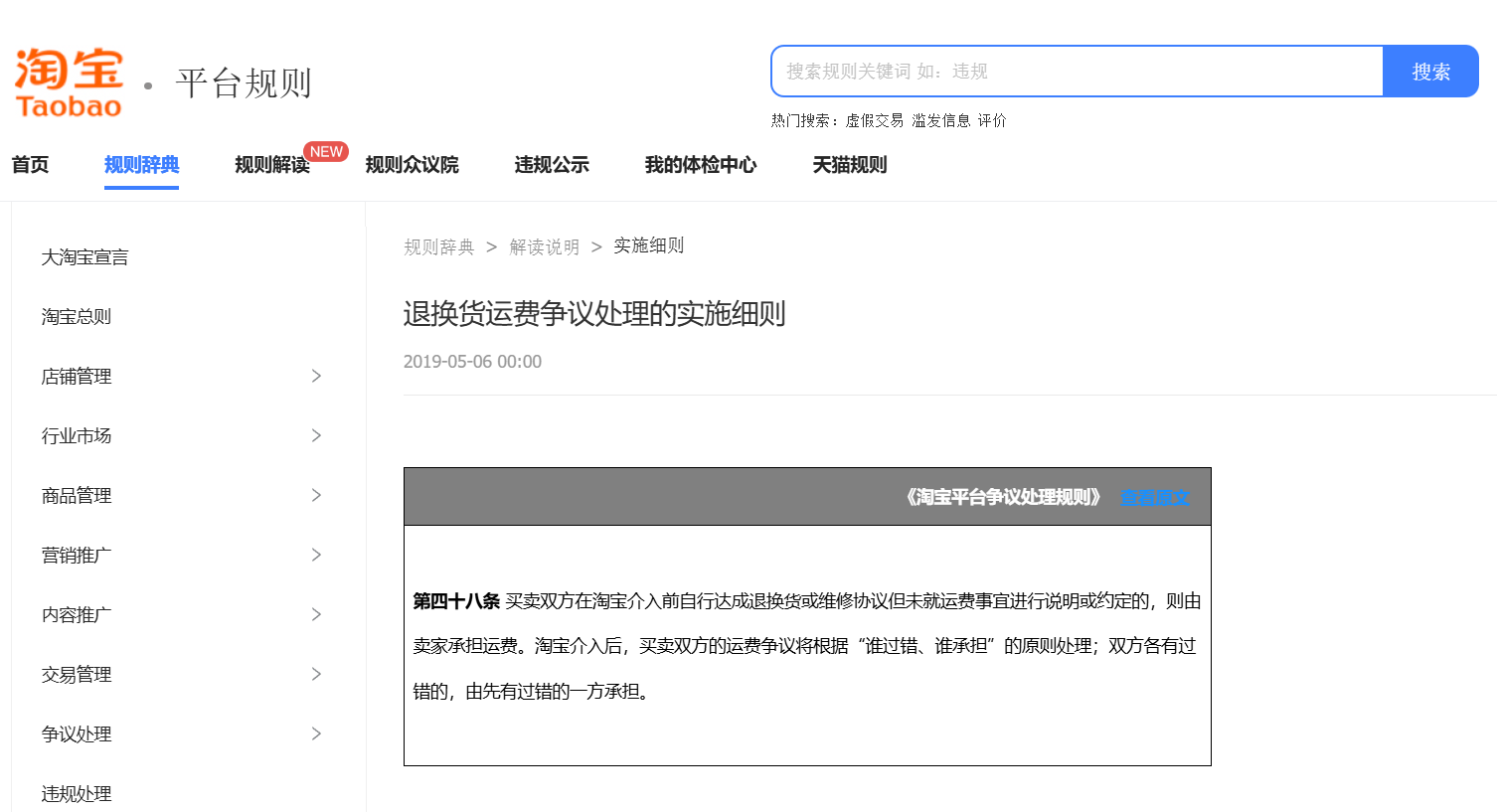Click the 平台规则 header title

[245, 82]
